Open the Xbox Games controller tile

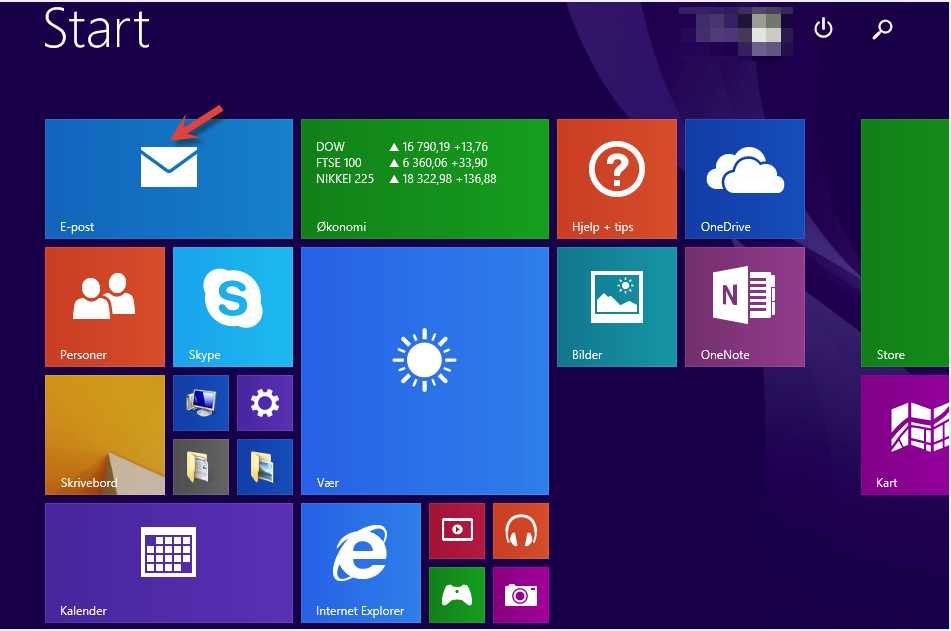tap(457, 595)
